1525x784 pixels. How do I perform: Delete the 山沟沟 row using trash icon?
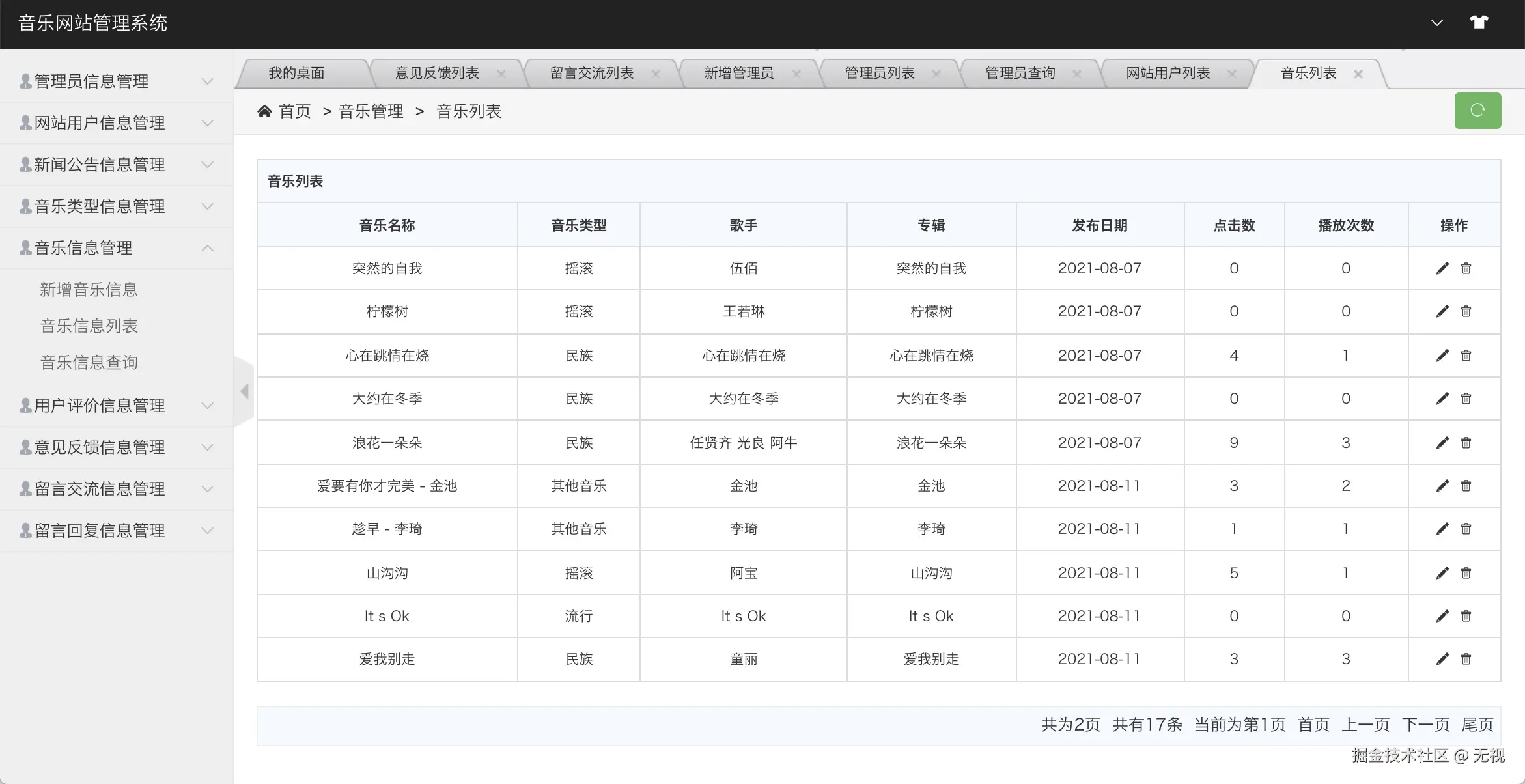1466,573
